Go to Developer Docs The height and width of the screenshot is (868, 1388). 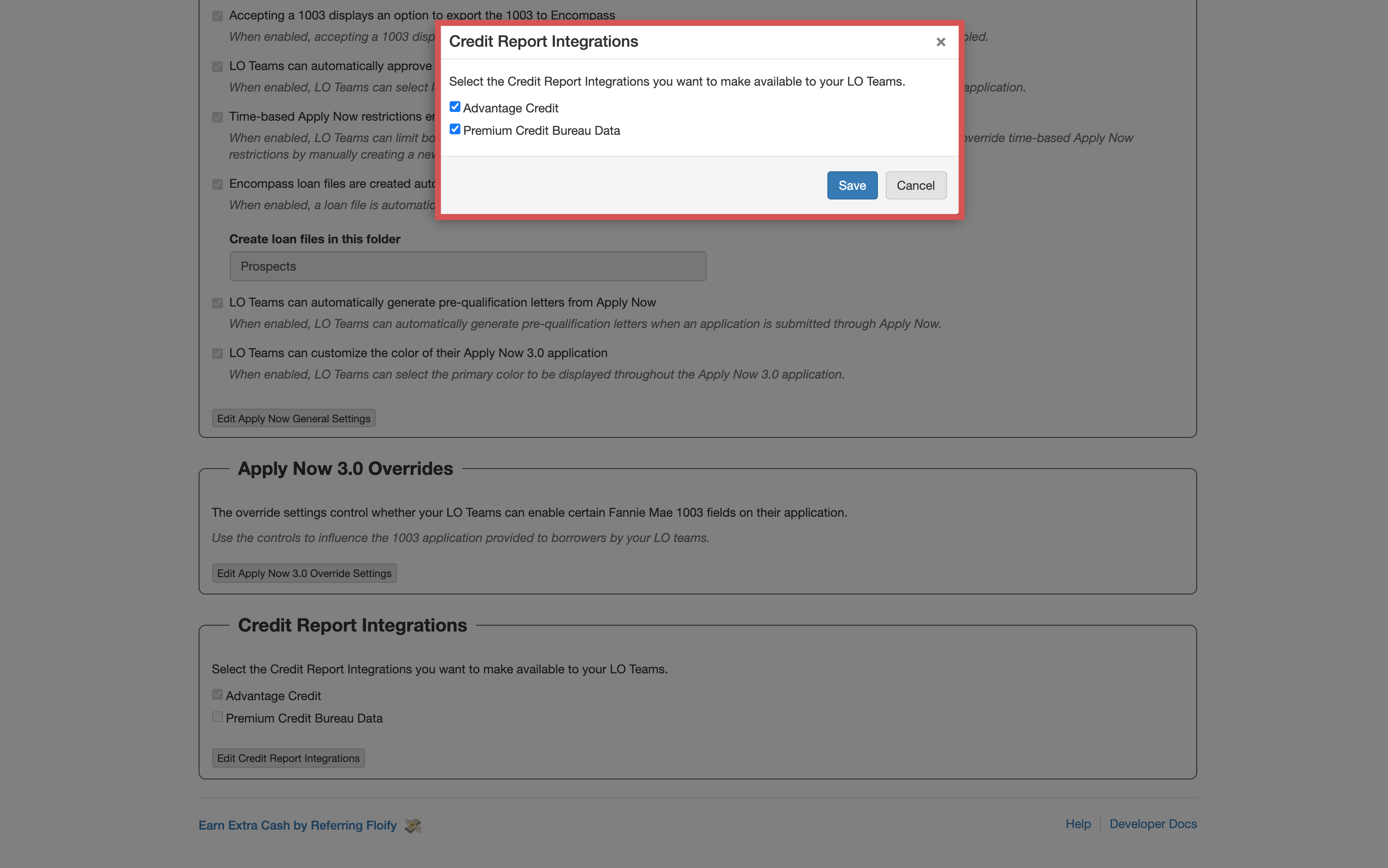[x=1152, y=824]
